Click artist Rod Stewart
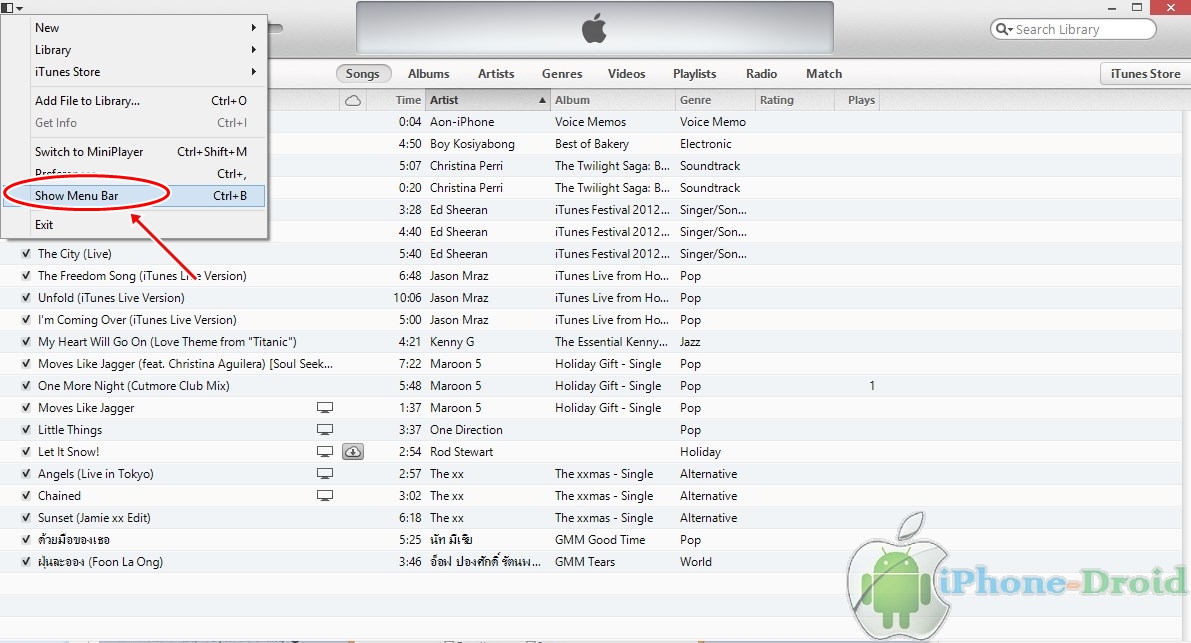This screenshot has height=643, width=1191. [461, 452]
